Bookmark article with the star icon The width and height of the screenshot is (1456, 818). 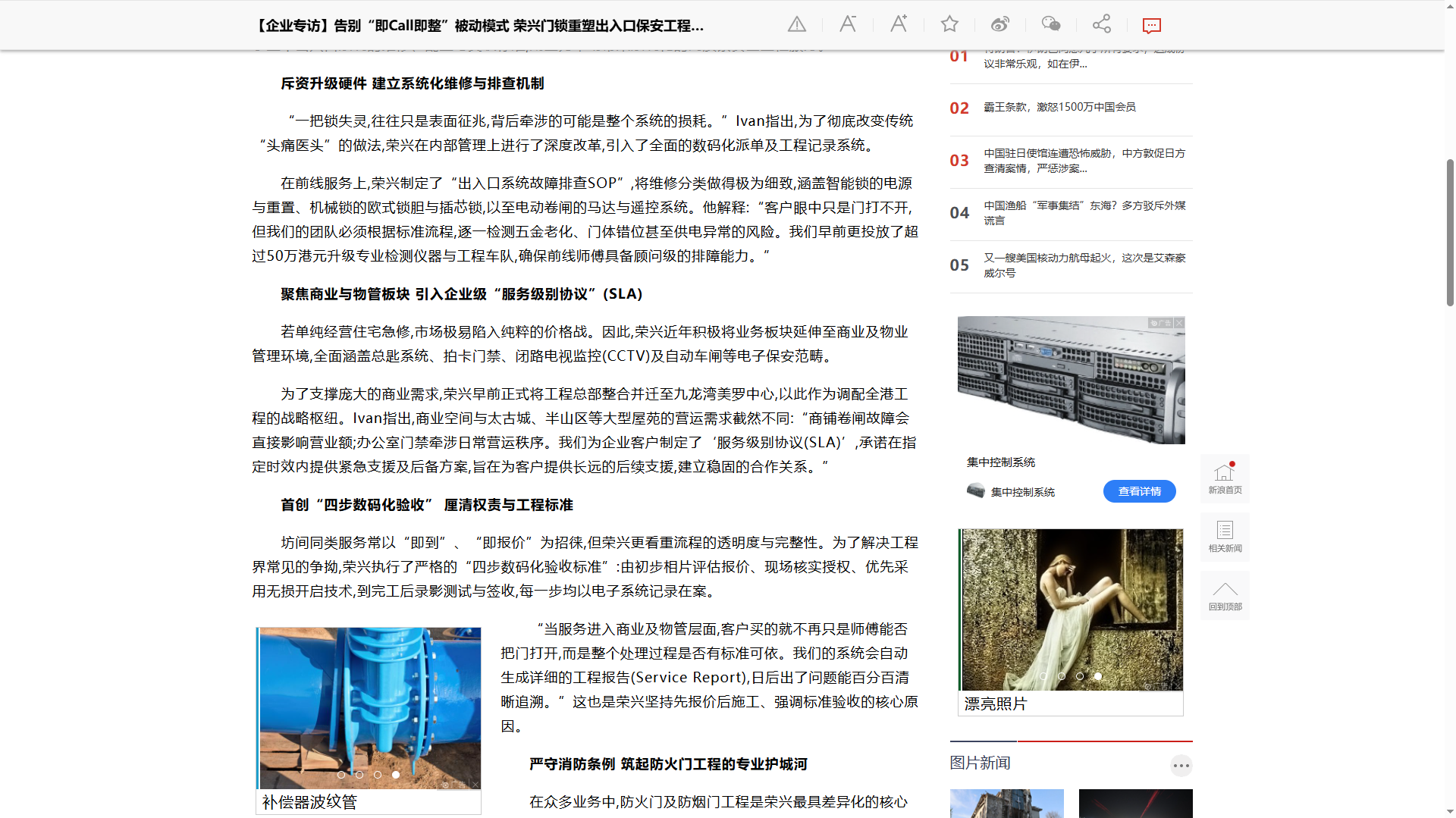(x=949, y=24)
